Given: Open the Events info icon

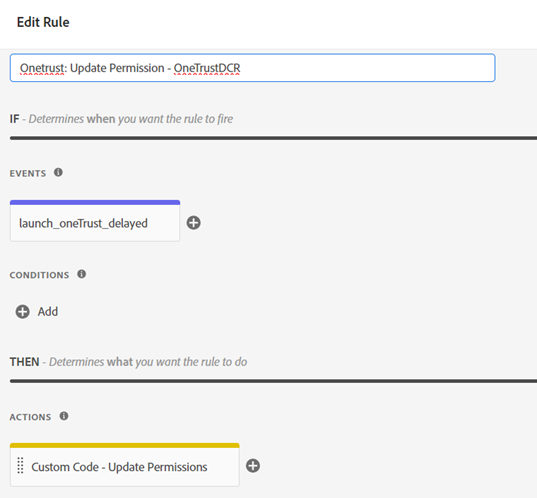Looking at the screenshot, I should pos(58,172).
